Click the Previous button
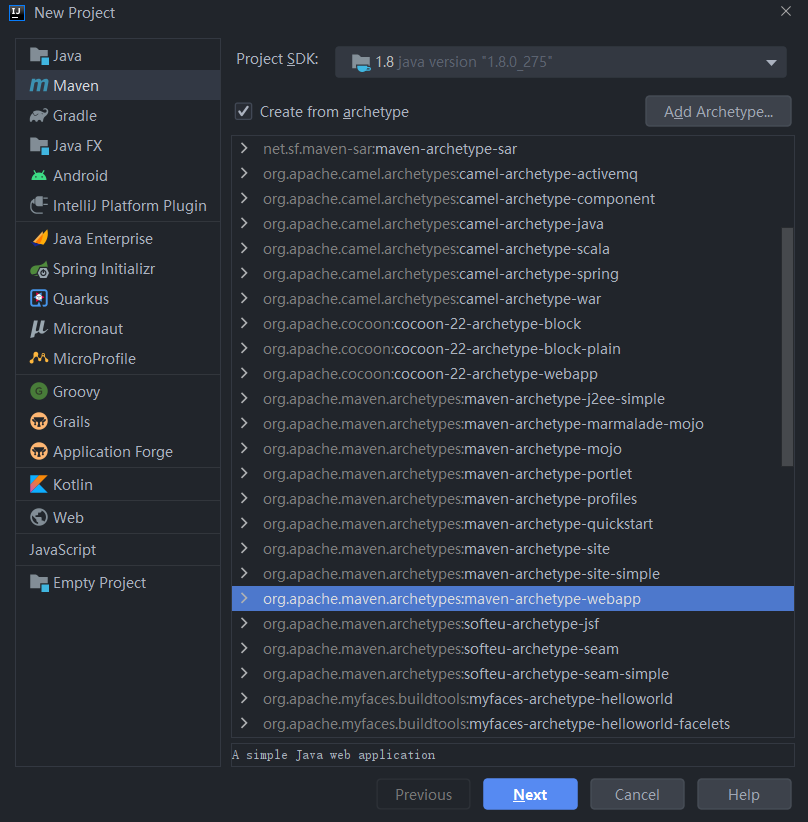The height and width of the screenshot is (822, 808). pyautogui.click(x=423, y=794)
